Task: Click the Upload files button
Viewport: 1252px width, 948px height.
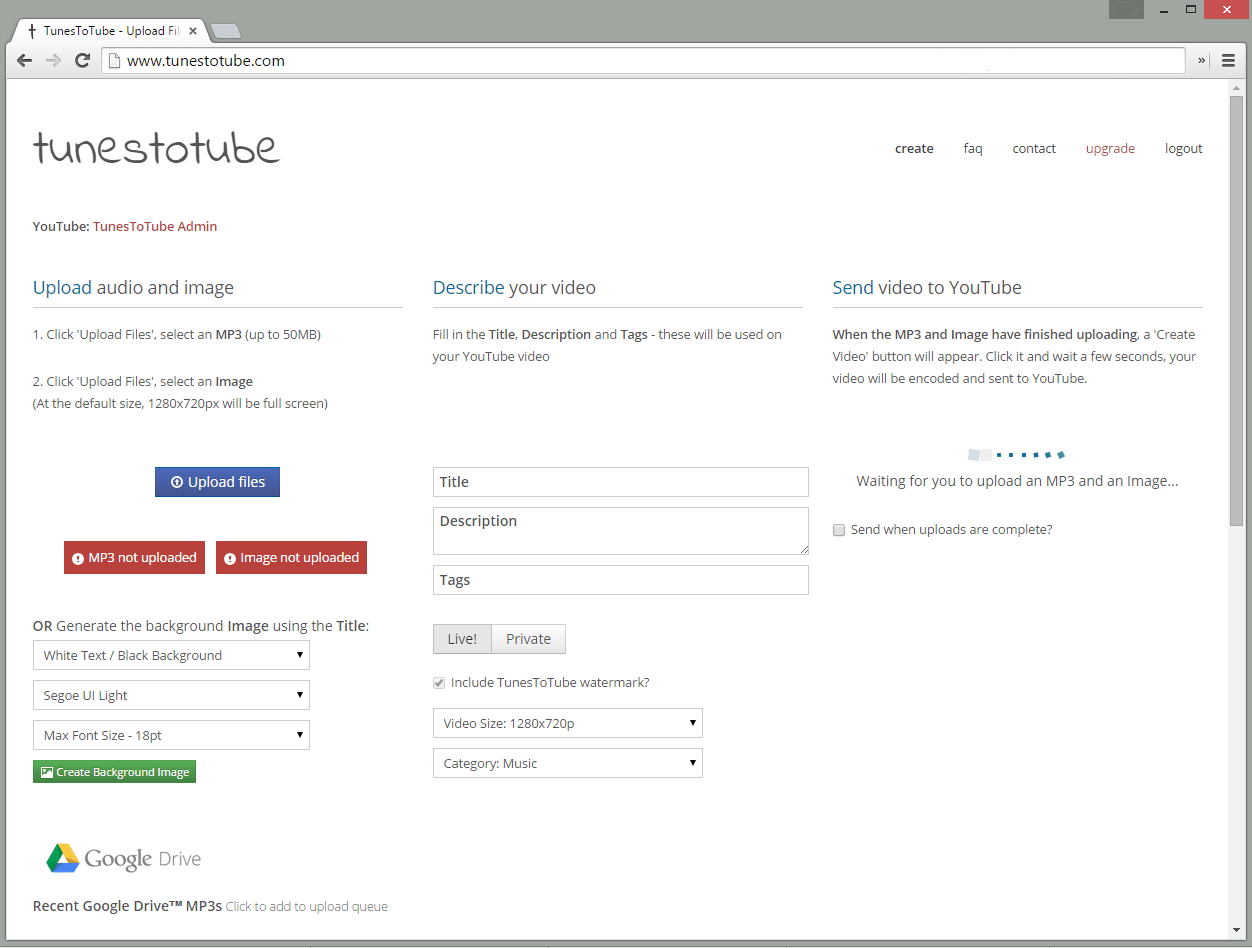Action: (217, 482)
